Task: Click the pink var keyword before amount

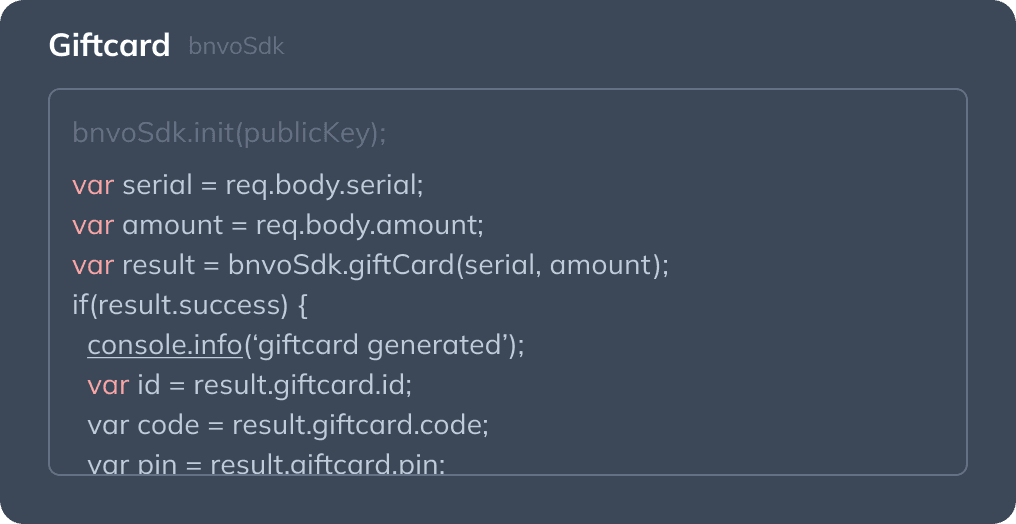Action: coord(93,225)
